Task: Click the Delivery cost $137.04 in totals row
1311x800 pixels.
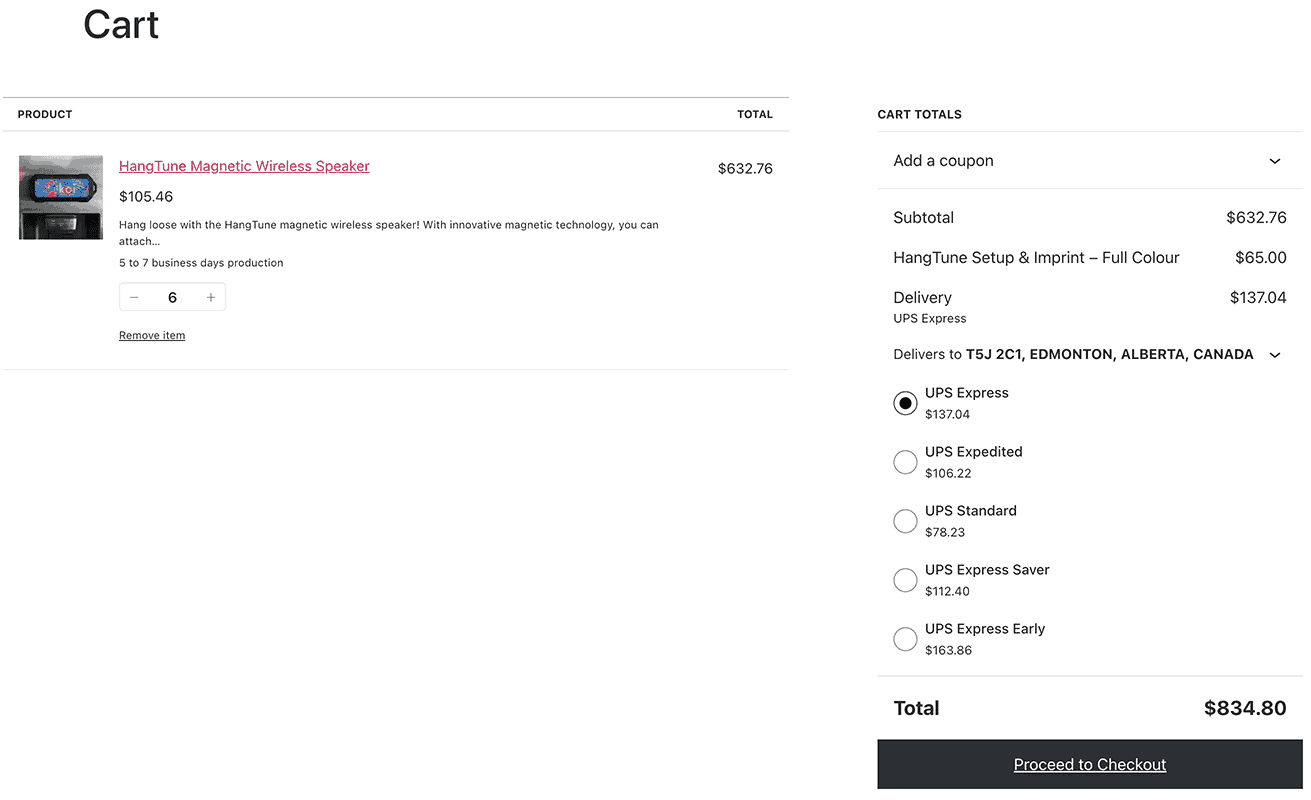Action: pos(1258,297)
